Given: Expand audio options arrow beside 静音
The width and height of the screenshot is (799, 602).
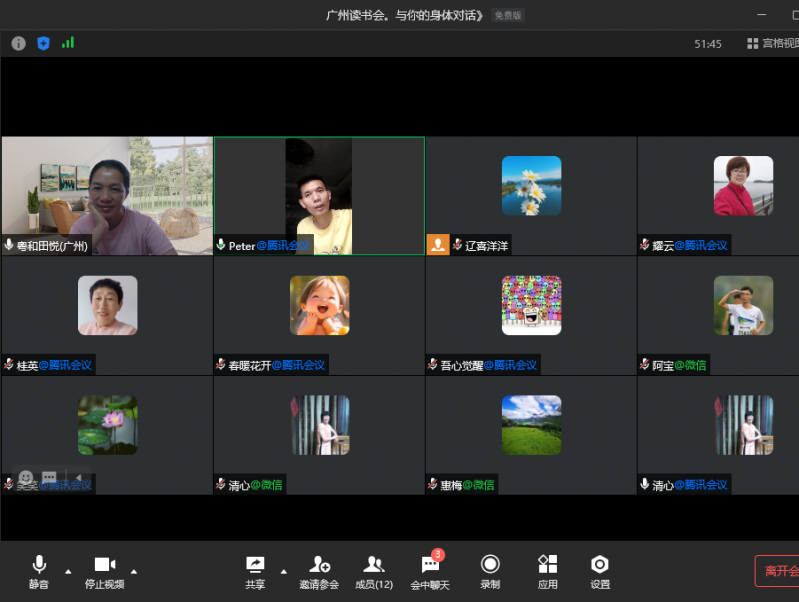Looking at the screenshot, I should click(x=68, y=571).
